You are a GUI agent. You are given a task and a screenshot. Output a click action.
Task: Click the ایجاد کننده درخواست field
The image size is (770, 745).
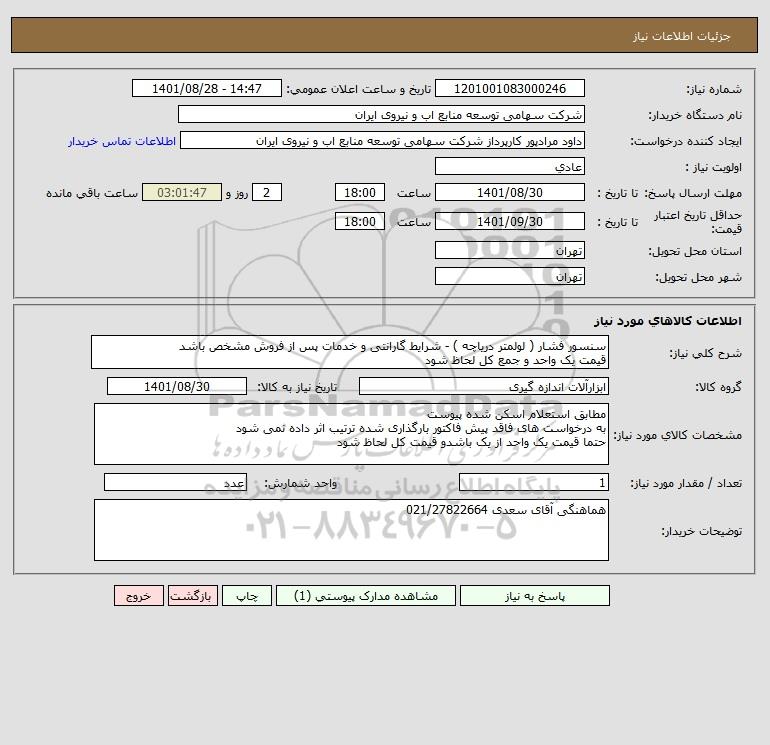coord(382,140)
